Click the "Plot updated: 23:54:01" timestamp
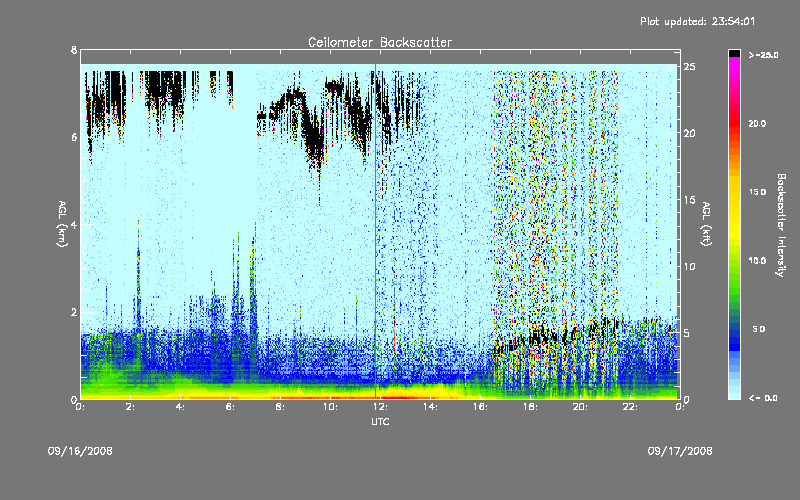The height and width of the screenshot is (500, 800). [697, 21]
